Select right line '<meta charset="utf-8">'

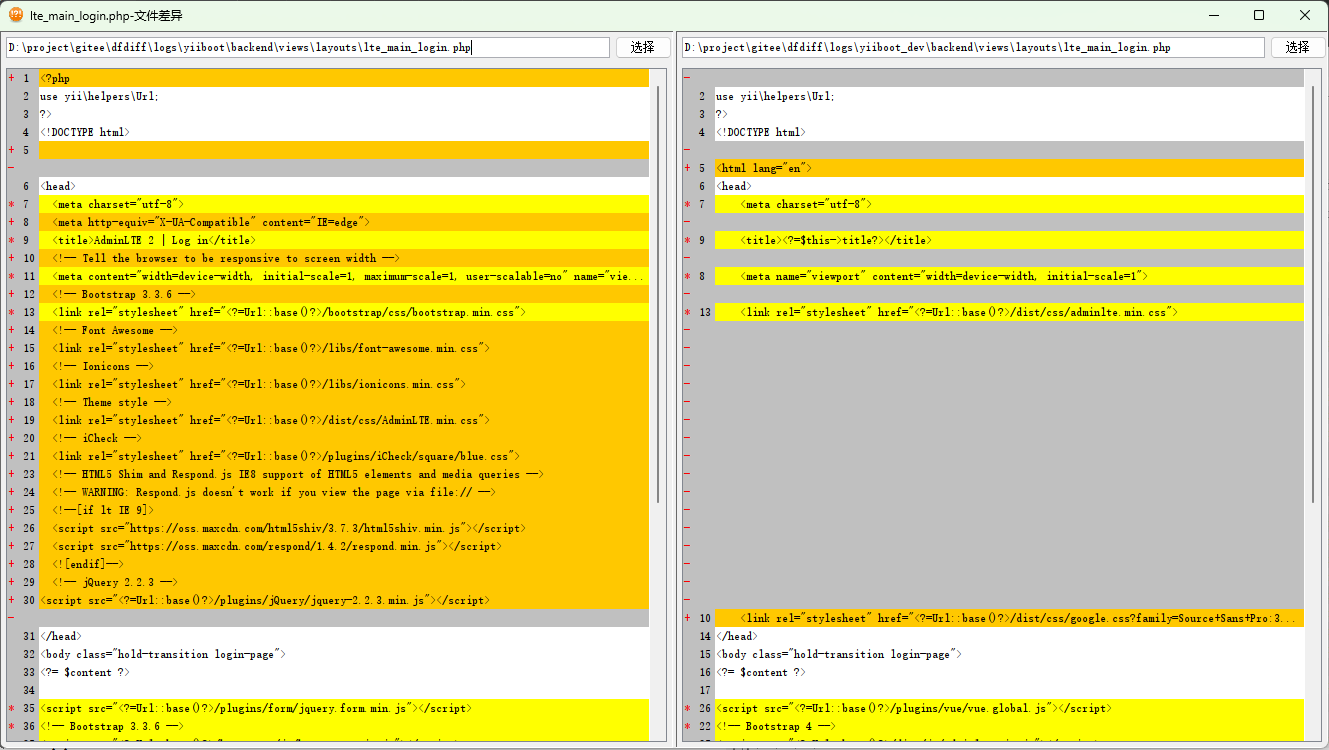tap(1009, 204)
